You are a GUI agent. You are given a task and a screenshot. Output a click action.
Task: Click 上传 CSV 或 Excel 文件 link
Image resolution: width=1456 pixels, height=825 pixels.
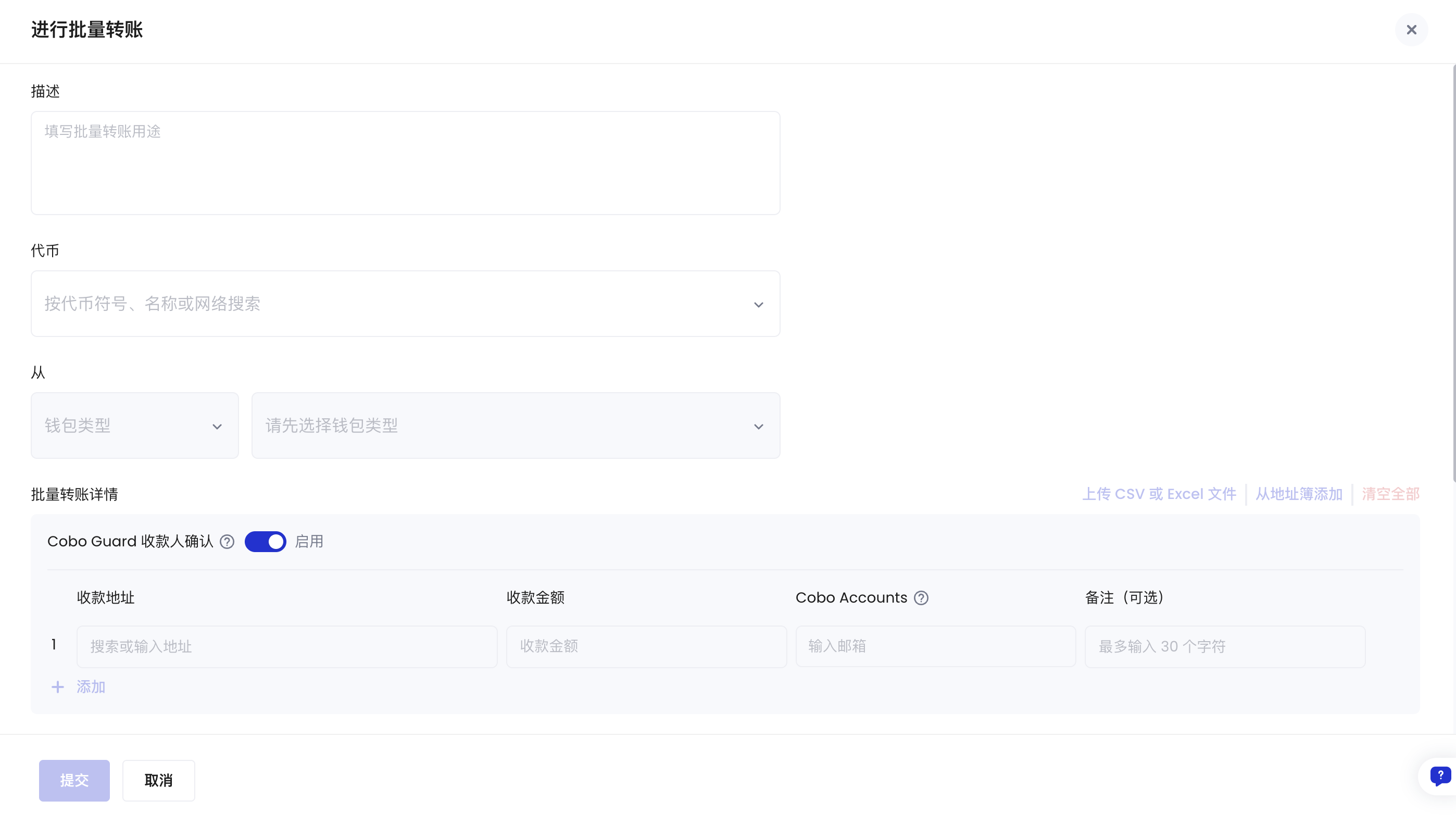tap(1159, 494)
